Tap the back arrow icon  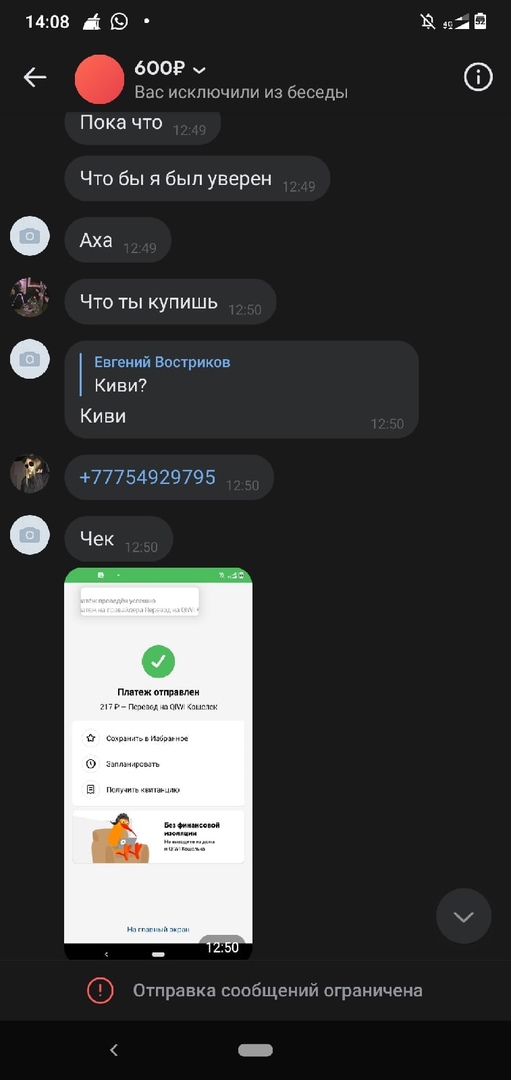point(35,78)
